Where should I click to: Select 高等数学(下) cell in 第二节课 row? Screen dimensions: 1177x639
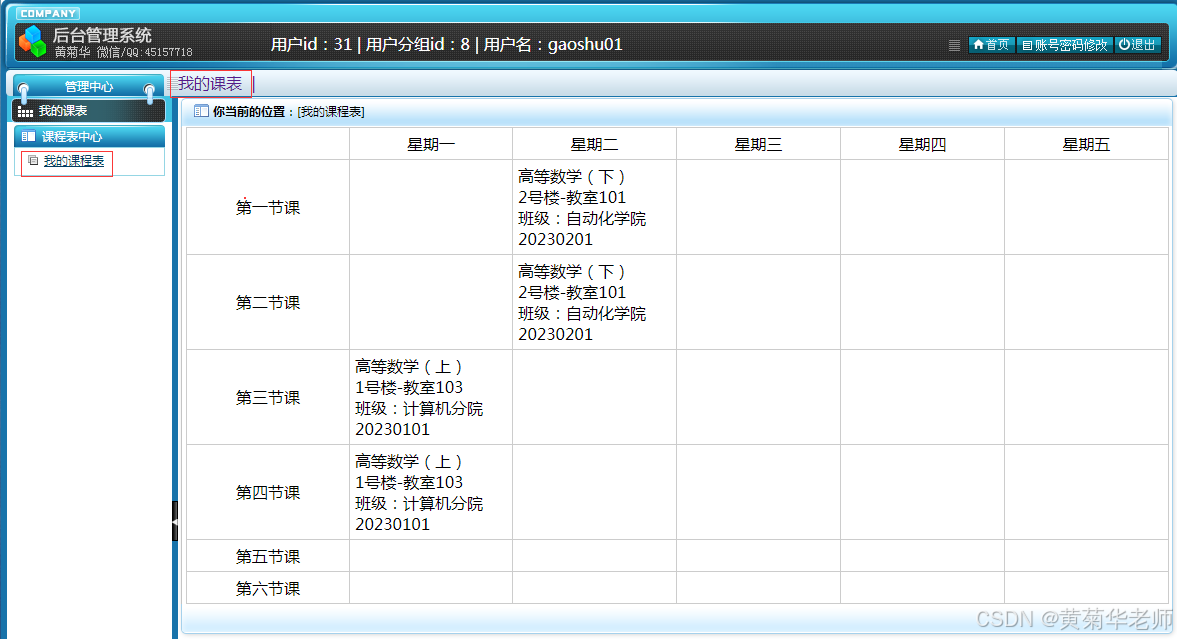click(x=595, y=303)
